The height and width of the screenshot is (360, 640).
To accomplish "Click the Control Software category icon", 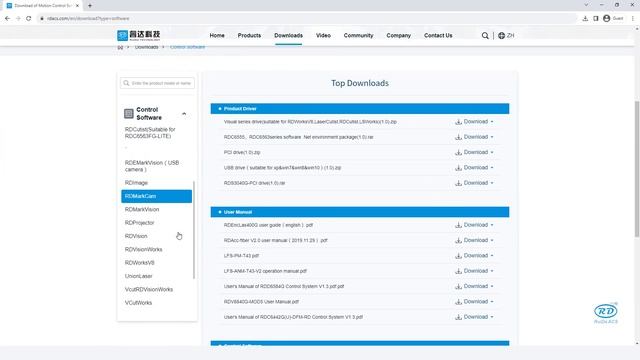I will (x=129, y=113).
